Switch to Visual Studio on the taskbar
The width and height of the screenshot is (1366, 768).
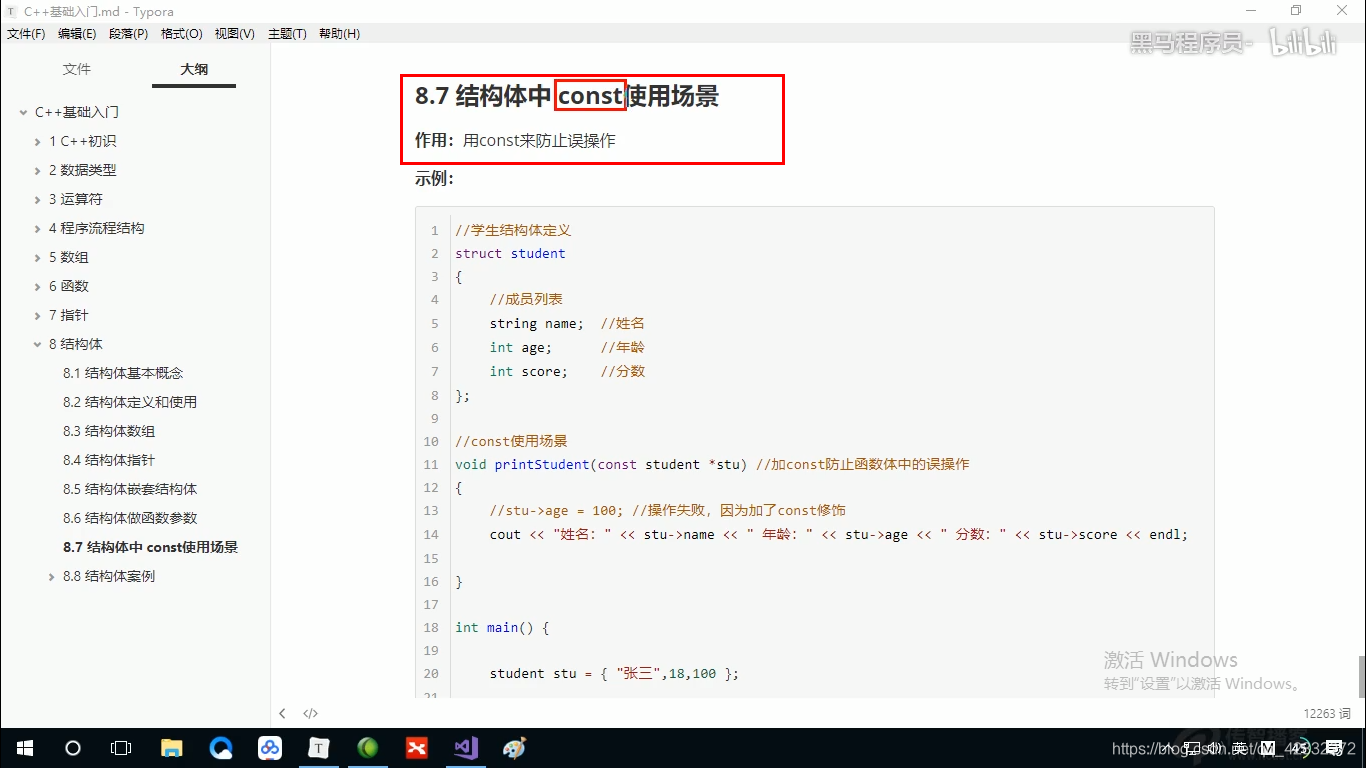click(466, 748)
